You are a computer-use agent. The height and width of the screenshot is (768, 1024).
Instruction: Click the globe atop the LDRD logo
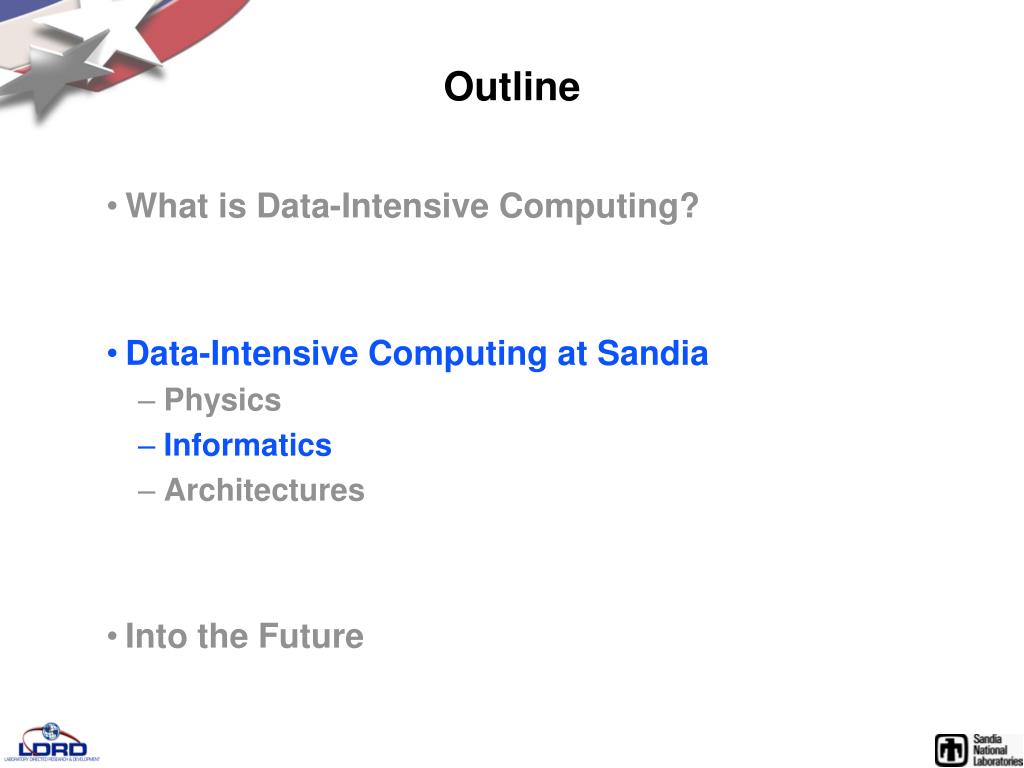tap(50, 731)
